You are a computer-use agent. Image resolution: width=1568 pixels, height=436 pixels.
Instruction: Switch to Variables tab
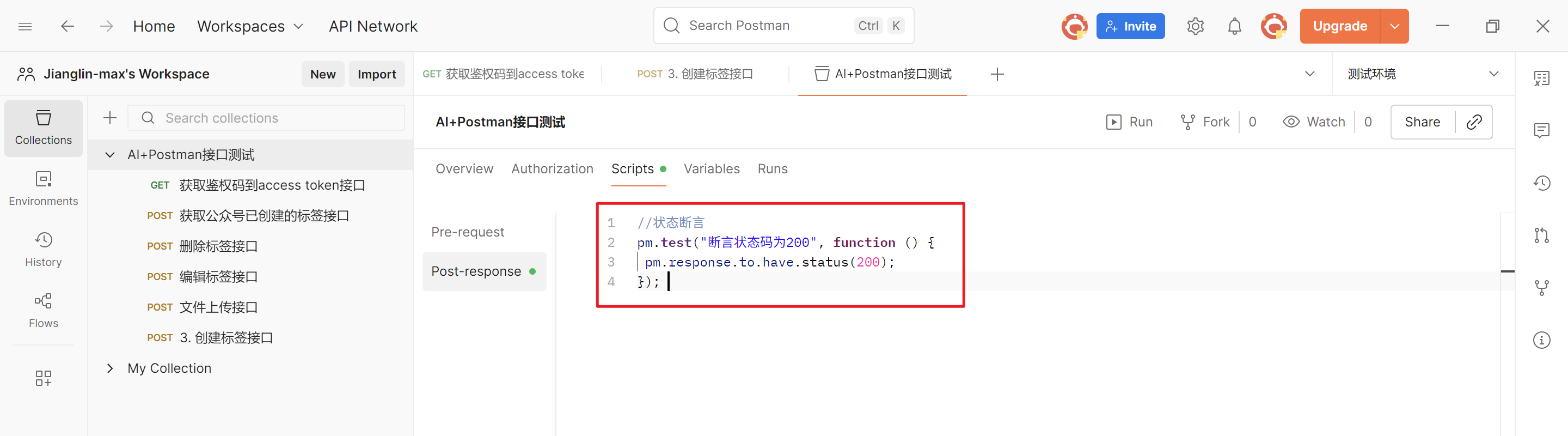[711, 168]
